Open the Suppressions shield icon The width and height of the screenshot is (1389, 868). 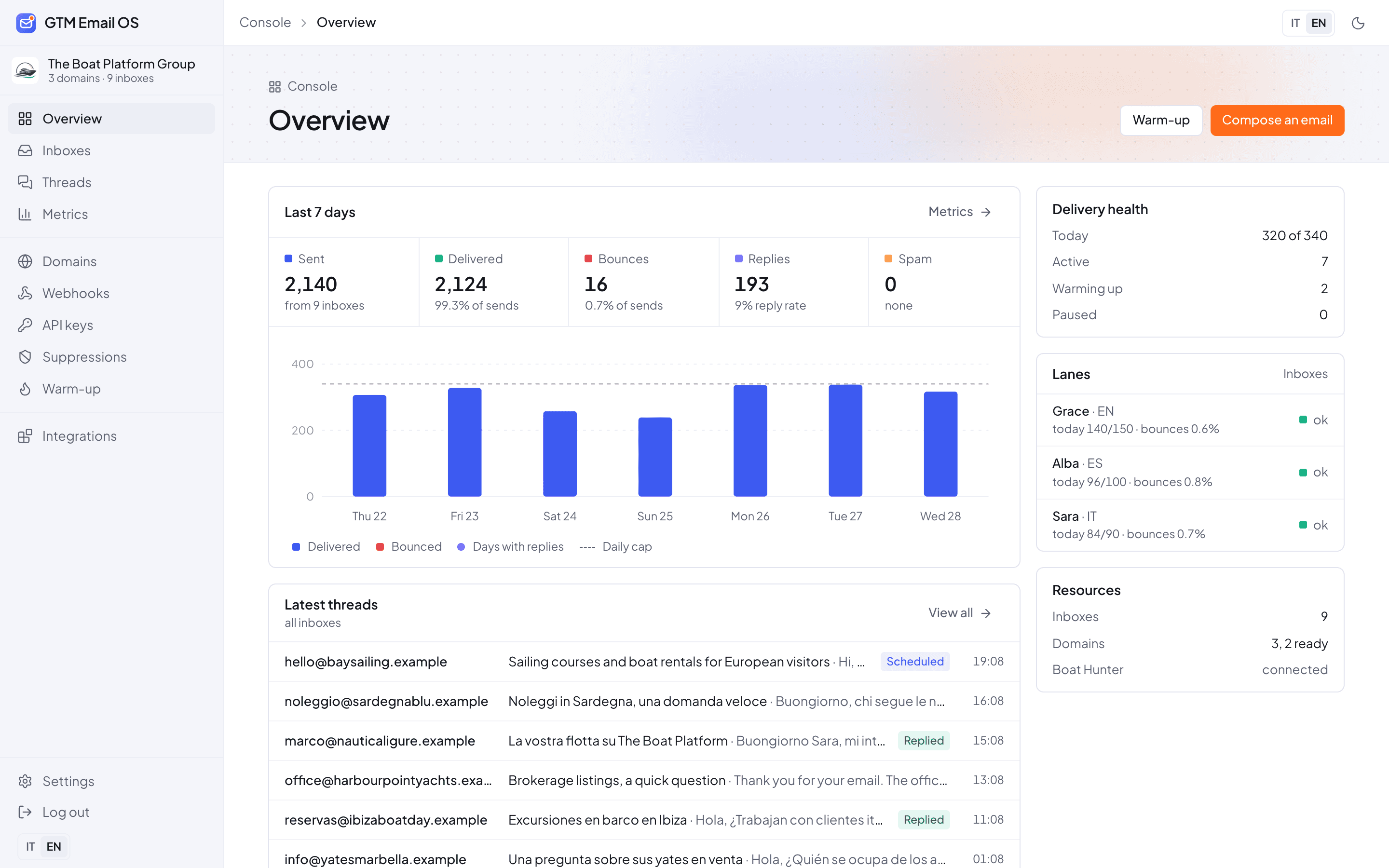[25, 357]
